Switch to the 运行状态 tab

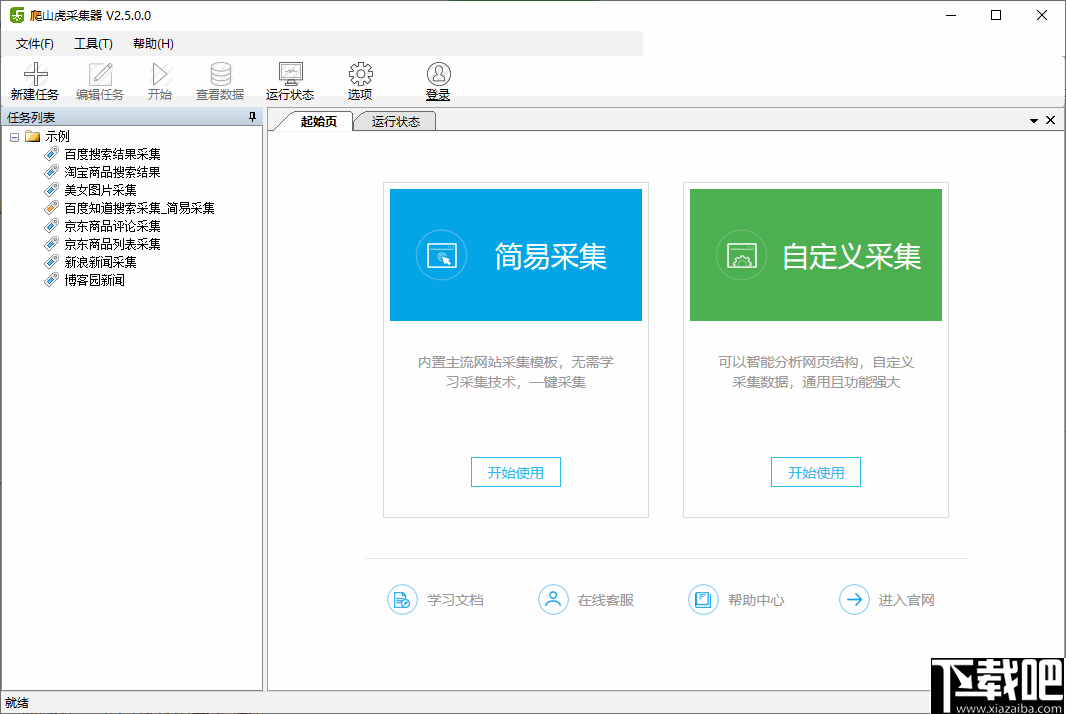(x=396, y=121)
